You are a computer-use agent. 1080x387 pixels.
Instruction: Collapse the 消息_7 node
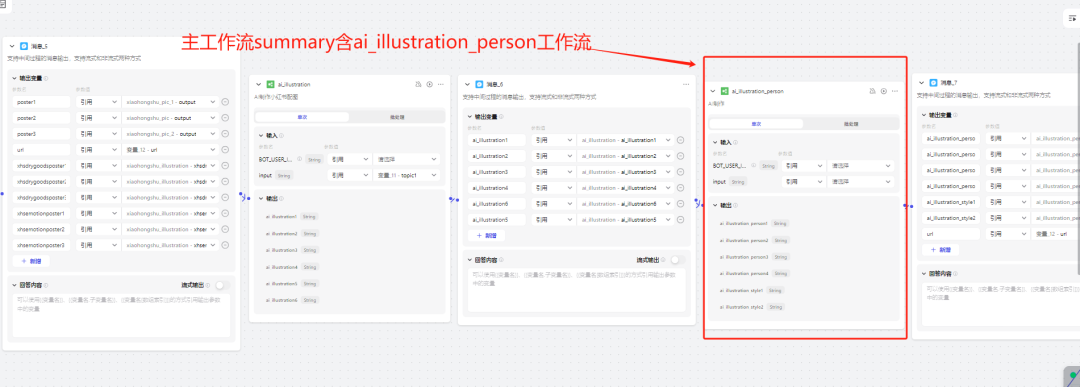922,83
